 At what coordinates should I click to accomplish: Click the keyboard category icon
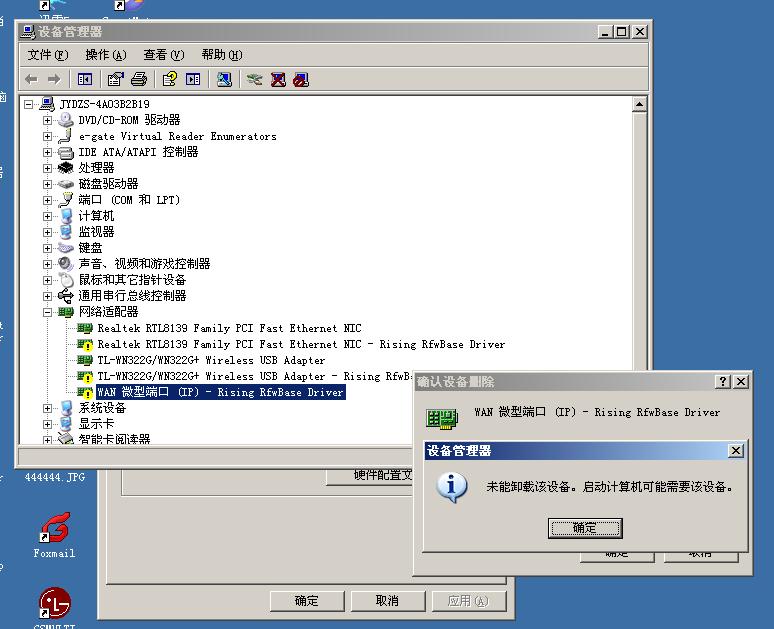tap(65, 248)
